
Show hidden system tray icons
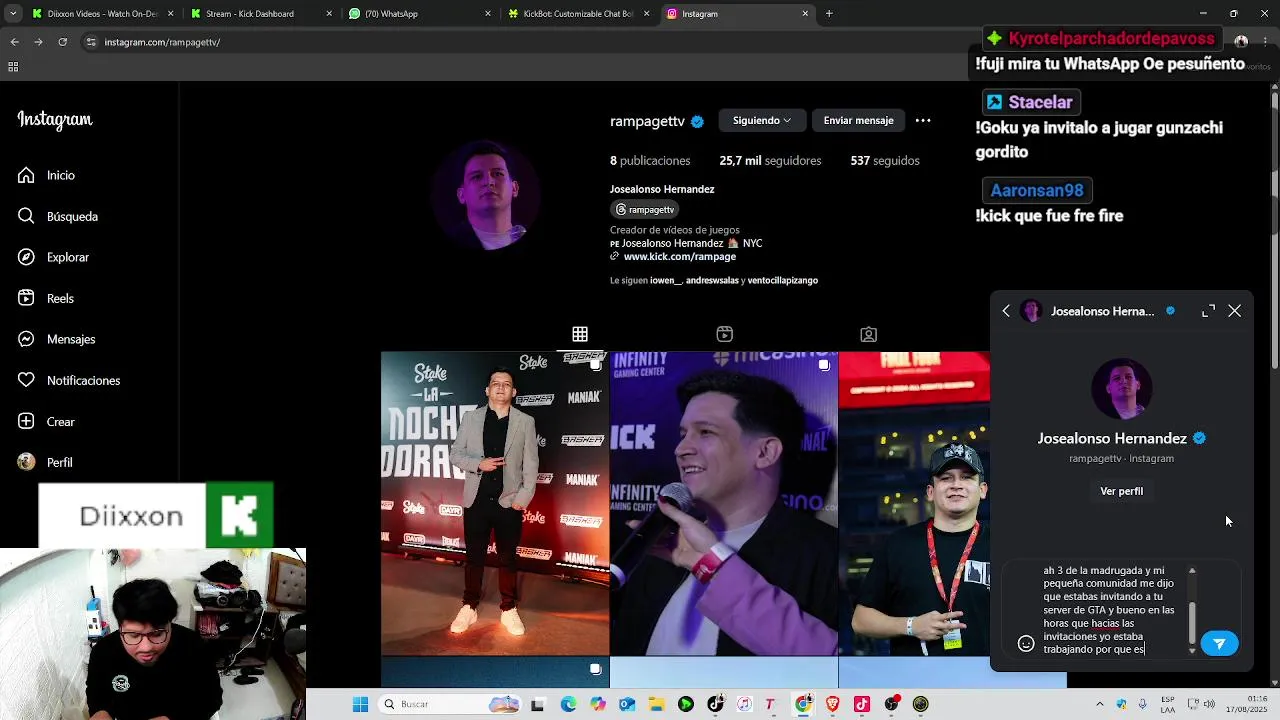point(1102,704)
